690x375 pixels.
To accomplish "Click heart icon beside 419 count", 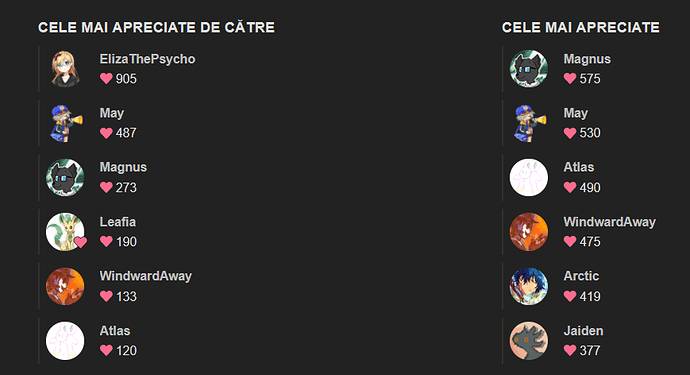I will click(570, 296).
